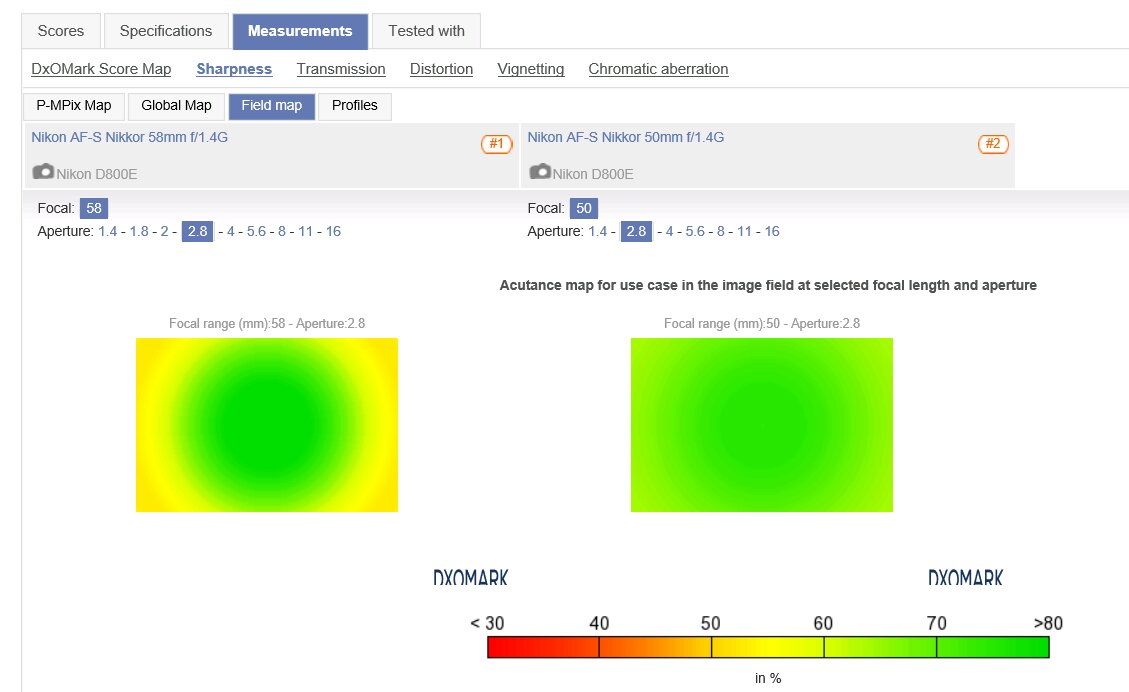Click the second Nikon D800E camera label
This screenshot has height=692, width=1129.
(593, 174)
